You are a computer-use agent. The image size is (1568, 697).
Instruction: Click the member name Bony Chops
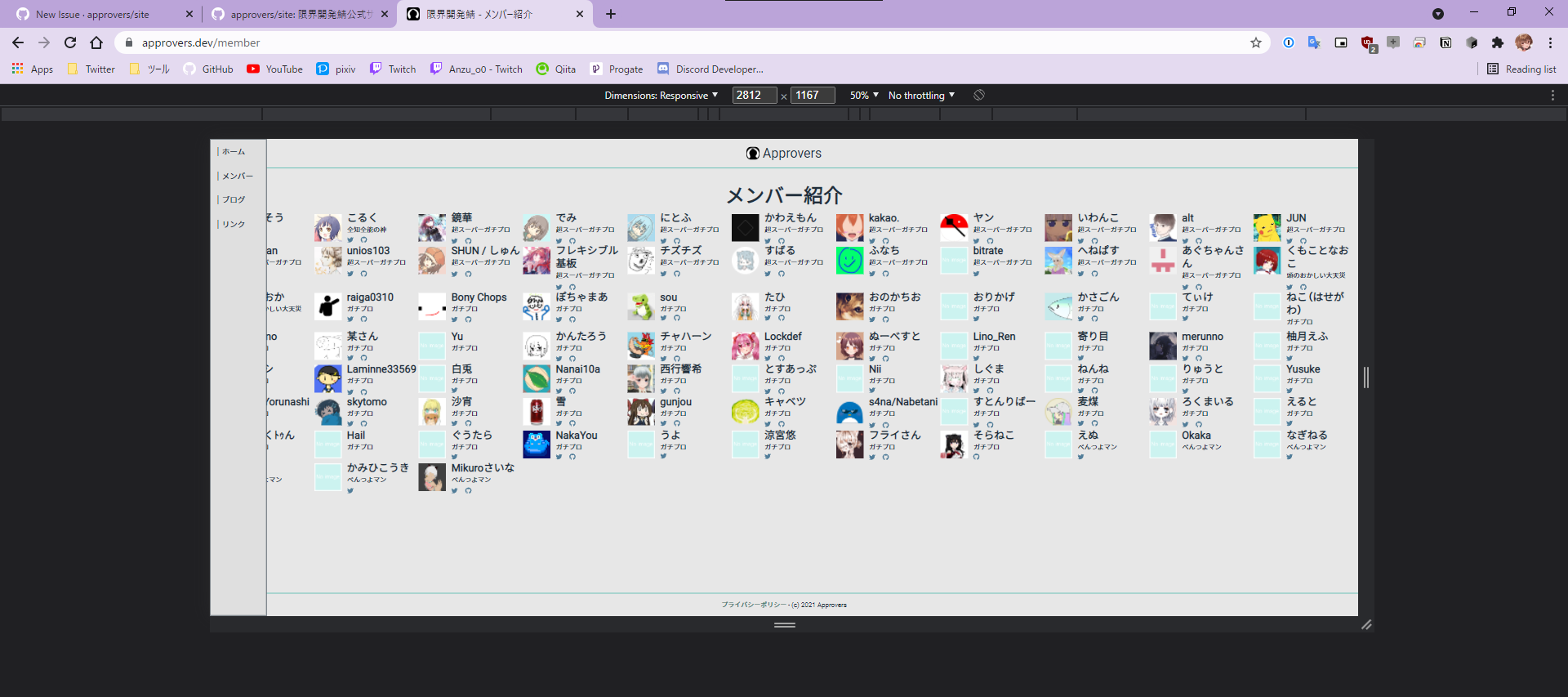(479, 297)
